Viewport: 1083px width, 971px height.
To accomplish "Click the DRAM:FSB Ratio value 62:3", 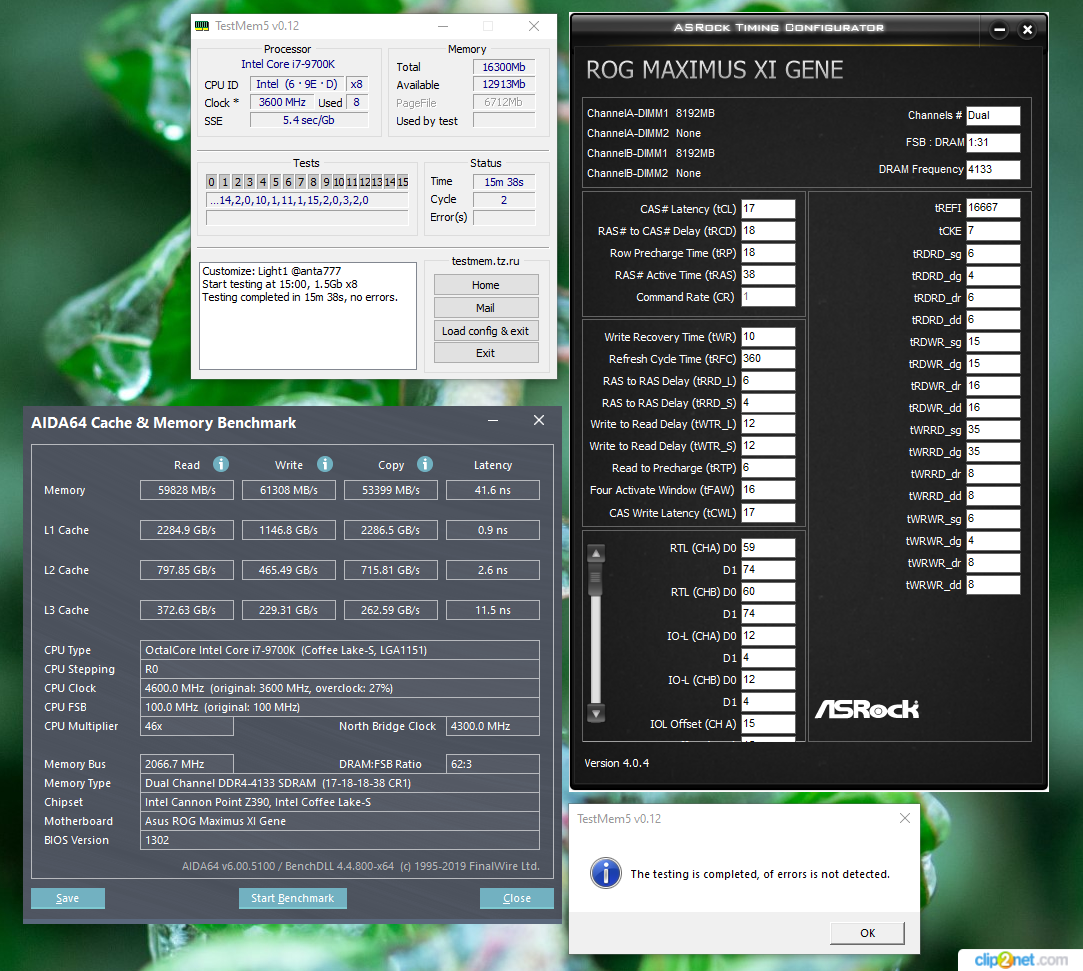I will pos(493,765).
